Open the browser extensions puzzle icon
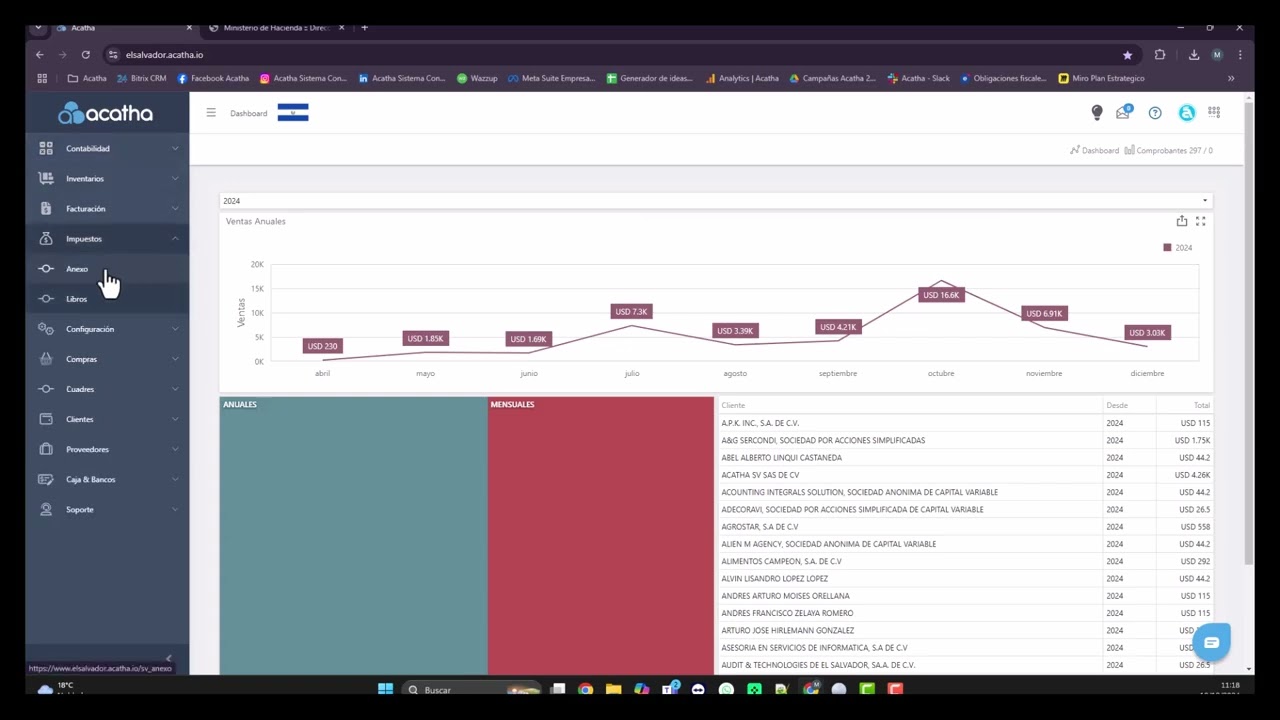This screenshot has height=720, width=1280. [1160, 55]
